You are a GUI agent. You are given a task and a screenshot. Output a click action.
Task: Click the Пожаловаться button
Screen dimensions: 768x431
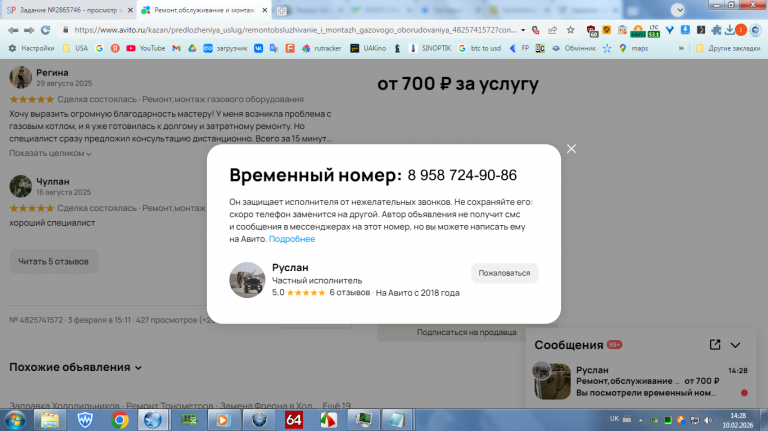(x=504, y=273)
